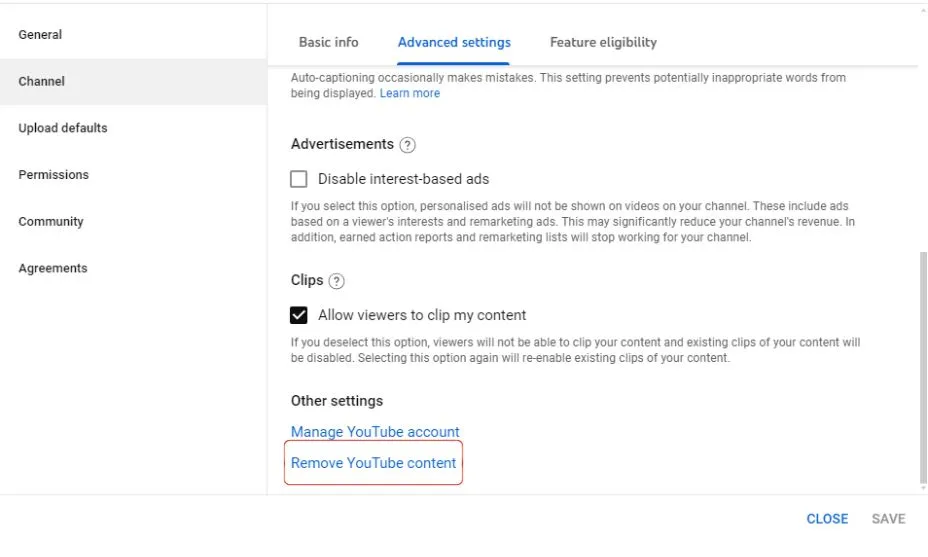The height and width of the screenshot is (557, 928).
Task: Open the Feature eligibility tab
Action: (603, 43)
